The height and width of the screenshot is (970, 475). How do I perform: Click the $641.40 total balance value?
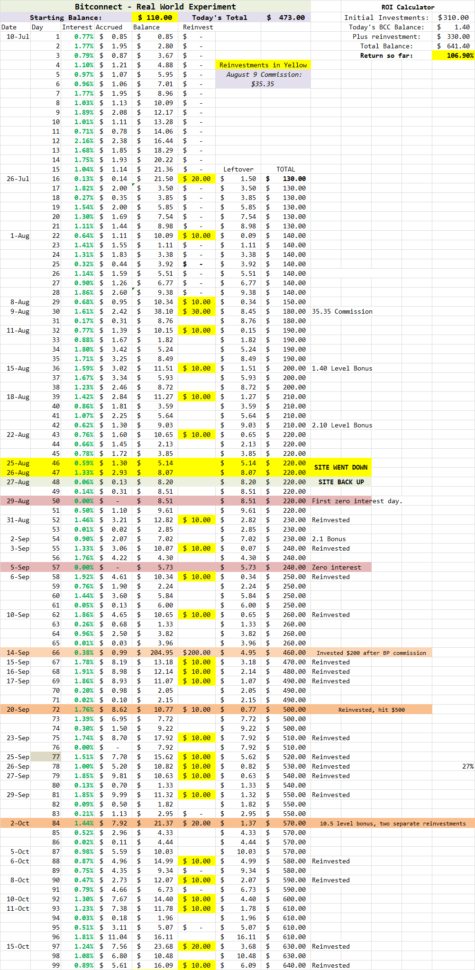(x=454, y=46)
